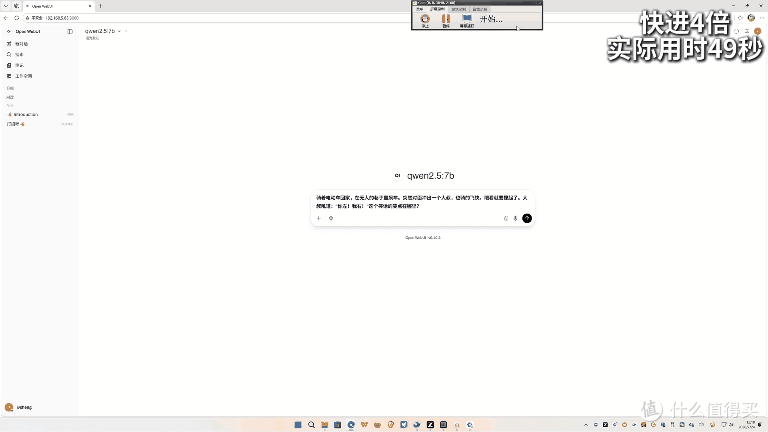Select the first tab in the recorder window
Image resolution: width=768 pixels, height=432 pixels.
click(420, 9)
